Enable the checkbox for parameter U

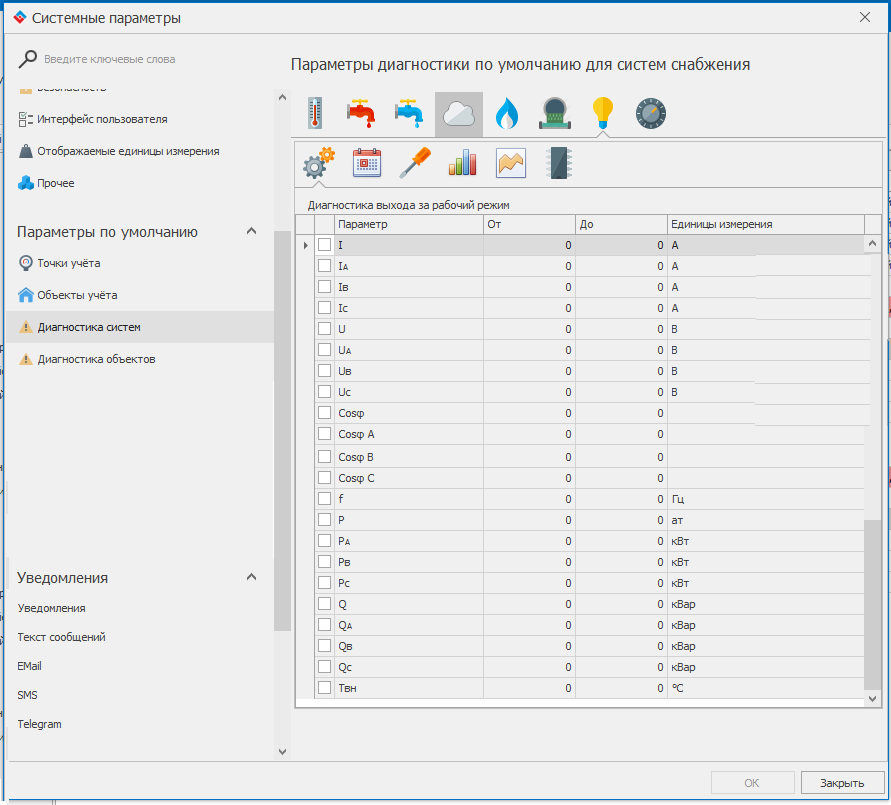click(324, 329)
